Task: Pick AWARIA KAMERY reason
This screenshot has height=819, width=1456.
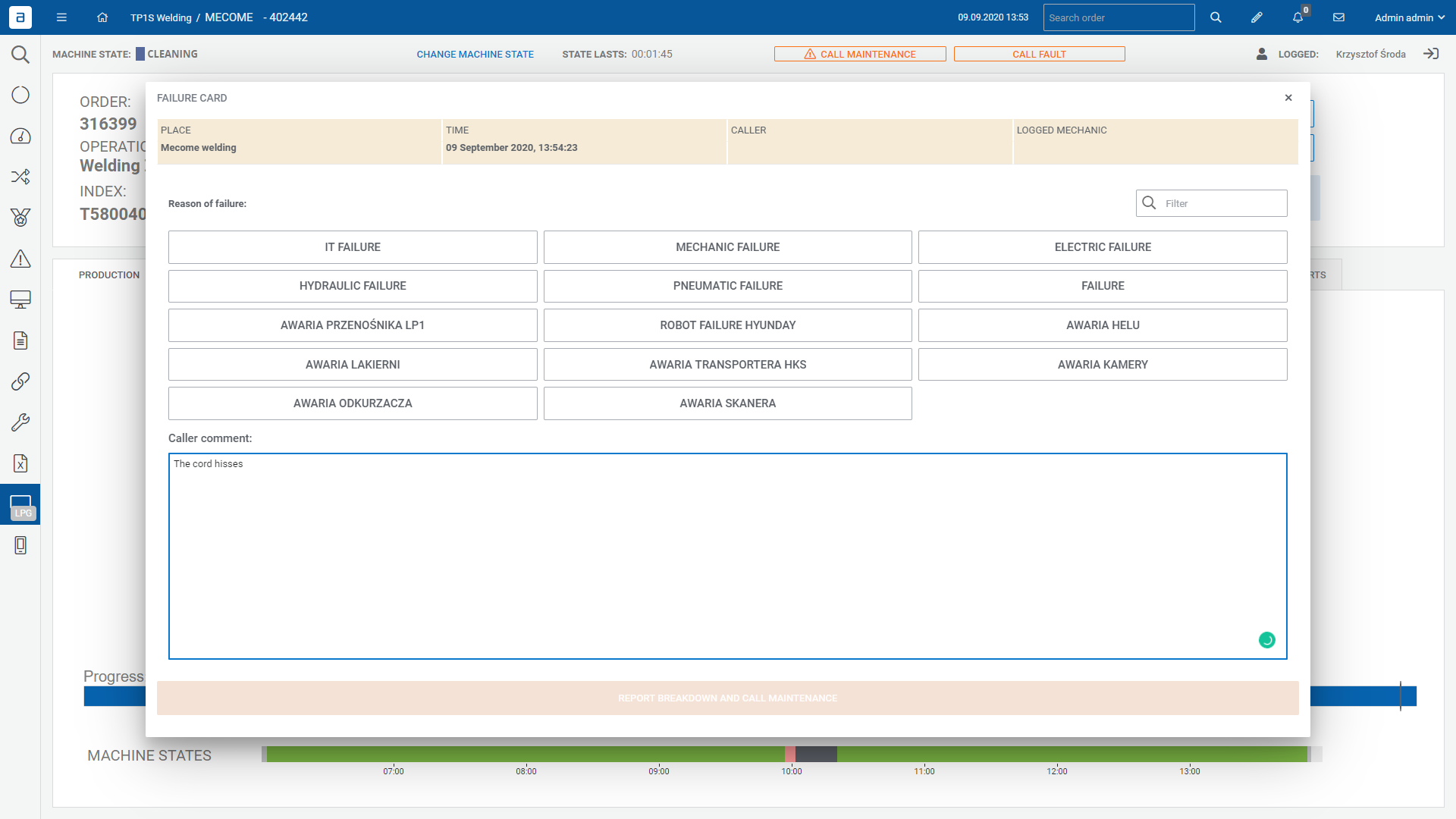Action: (1103, 365)
